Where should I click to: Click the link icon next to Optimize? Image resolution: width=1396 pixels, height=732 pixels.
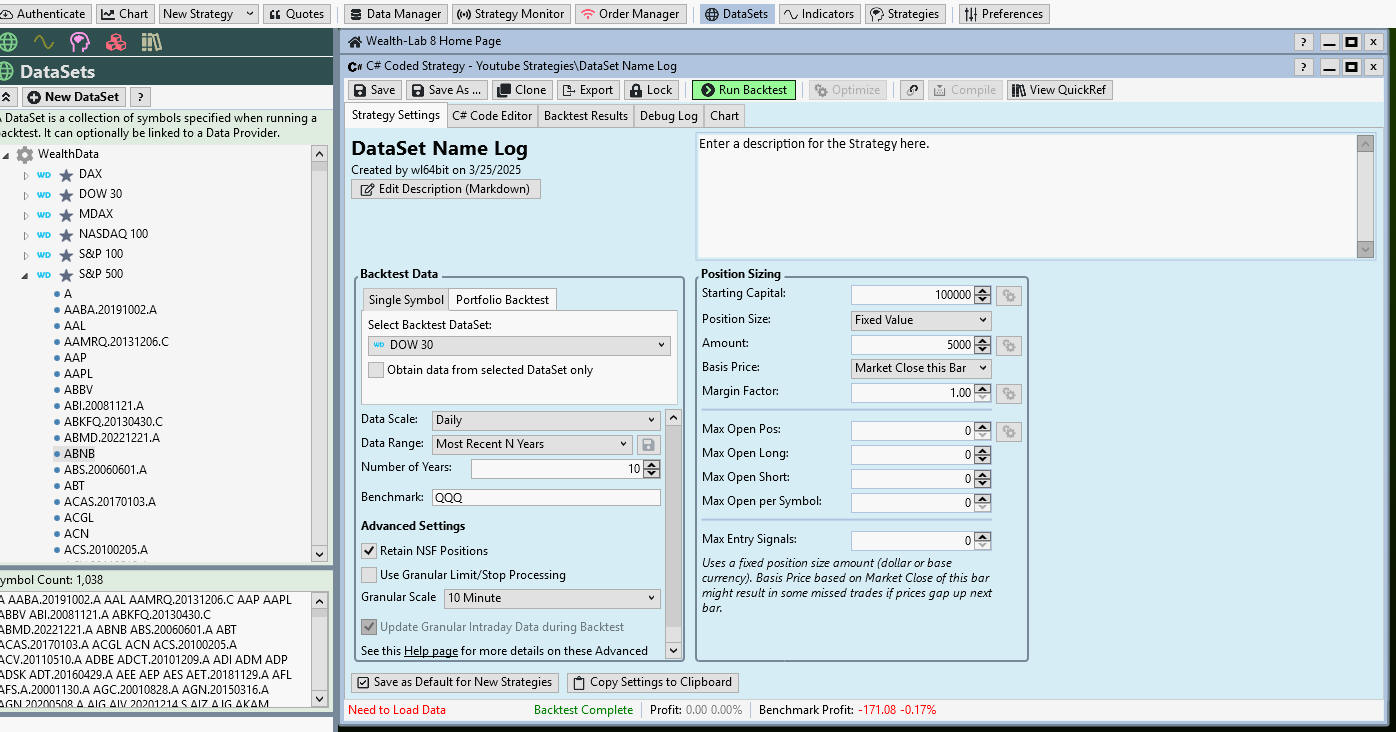pyautogui.click(x=911, y=90)
